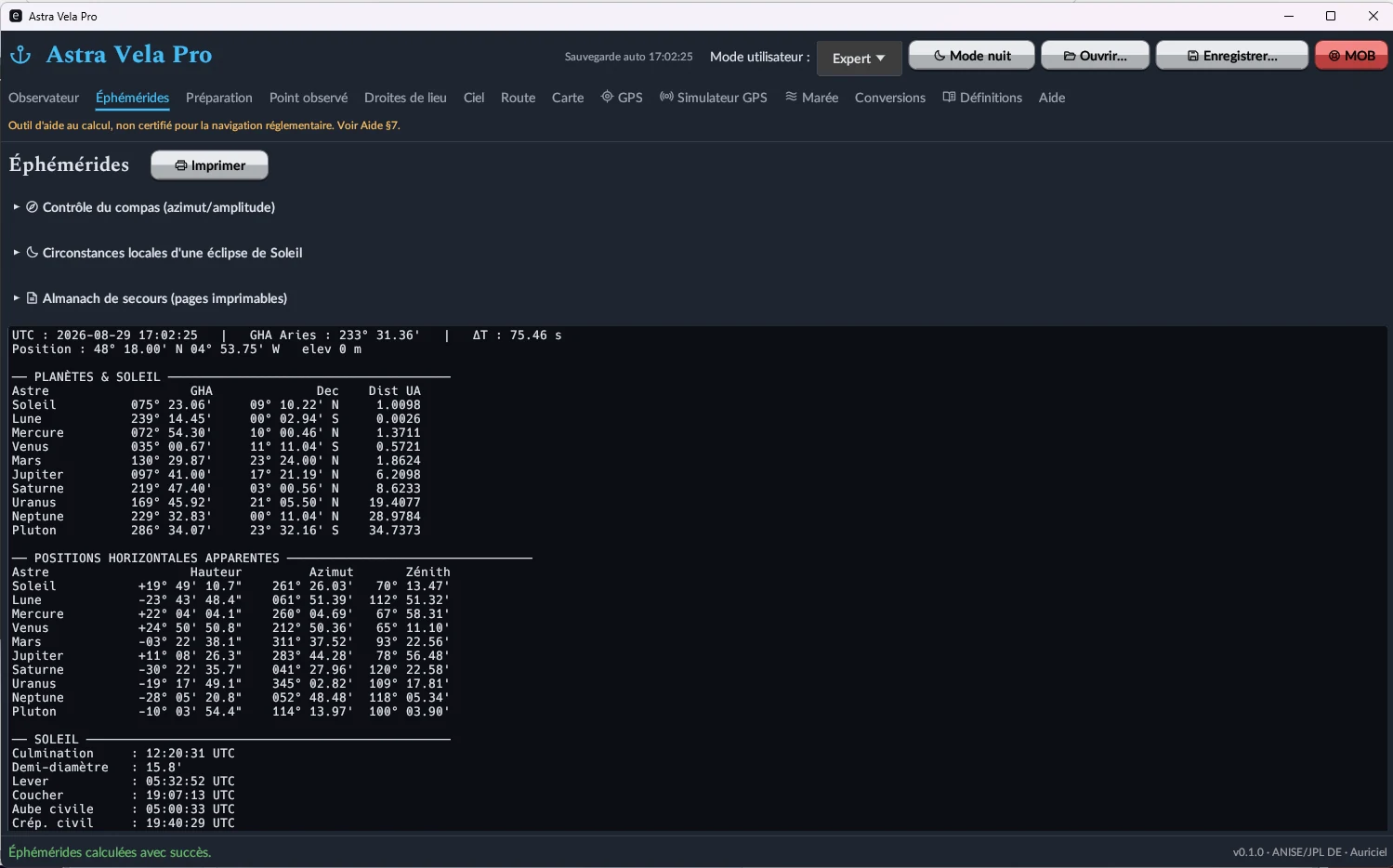Image resolution: width=1393 pixels, height=868 pixels.
Task: Click the Position 48° 18.00' N line
Action: [187, 349]
